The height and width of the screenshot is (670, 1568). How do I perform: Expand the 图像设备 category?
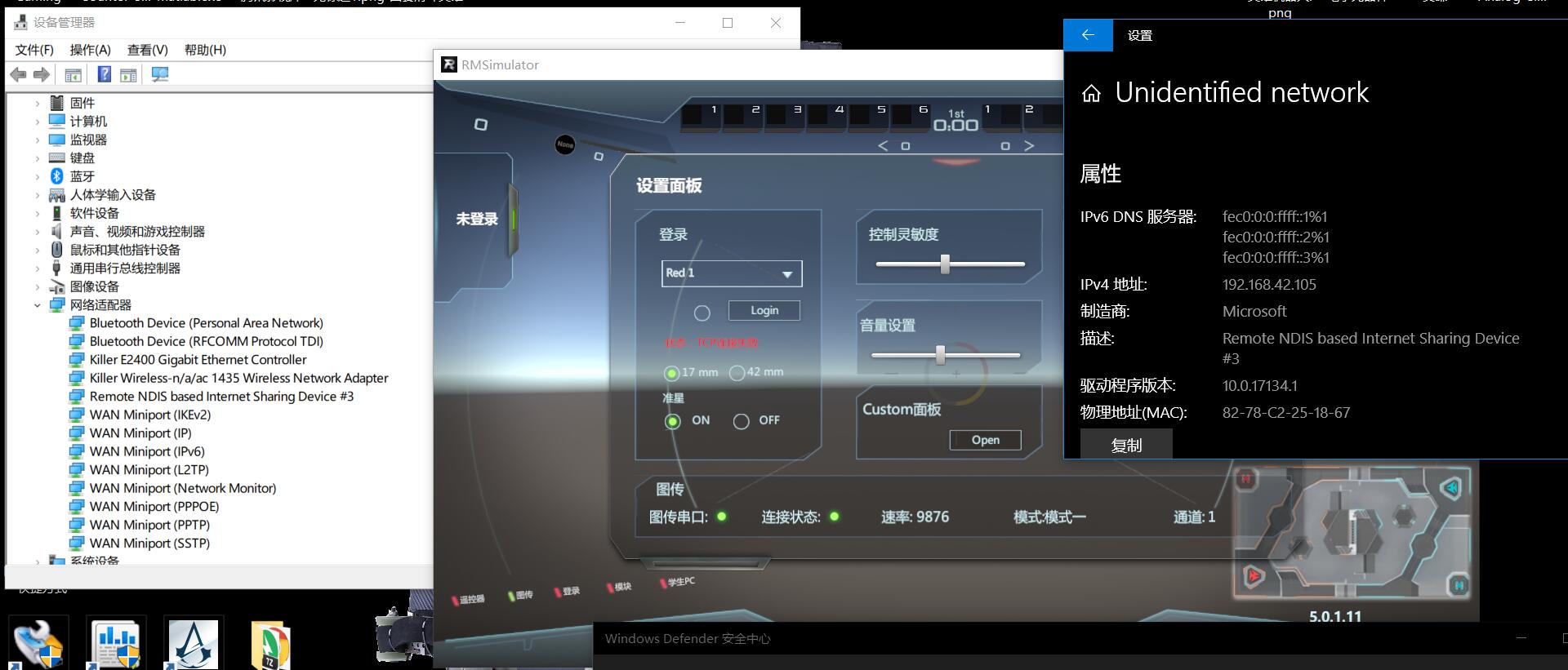click(37, 287)
